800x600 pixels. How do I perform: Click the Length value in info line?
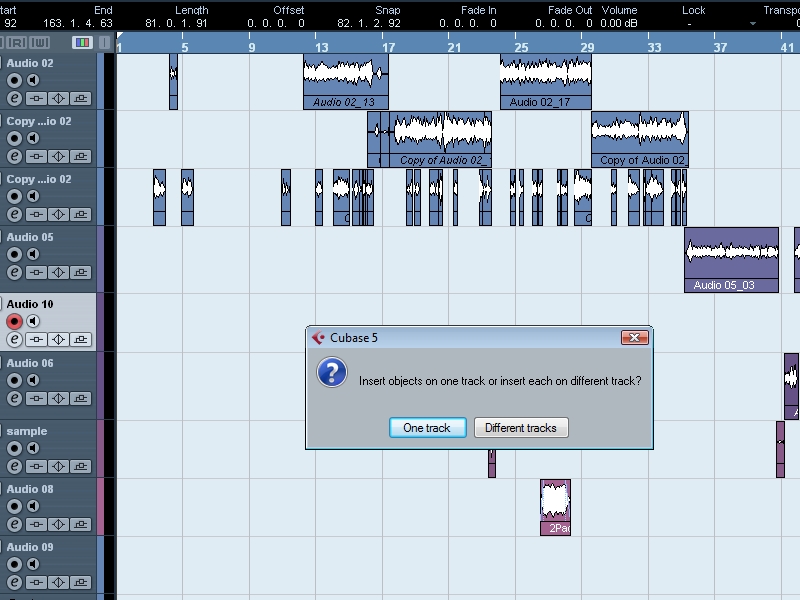point(176,23)
